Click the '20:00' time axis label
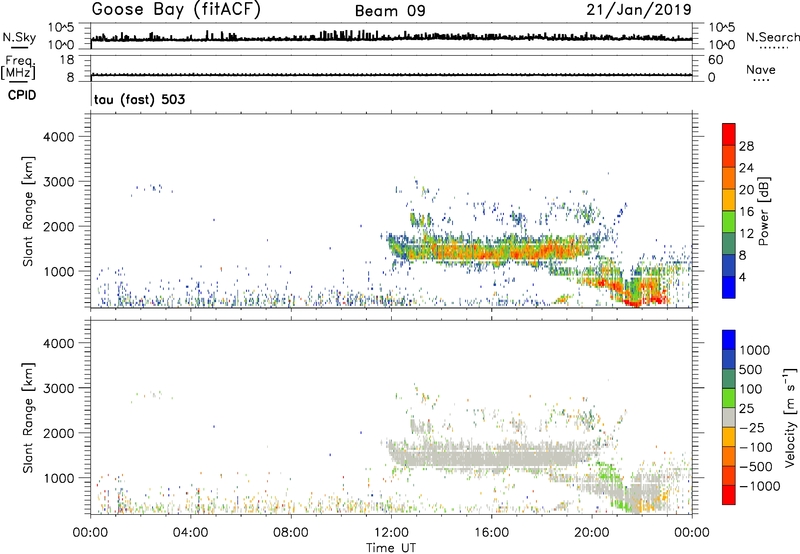 592,533
